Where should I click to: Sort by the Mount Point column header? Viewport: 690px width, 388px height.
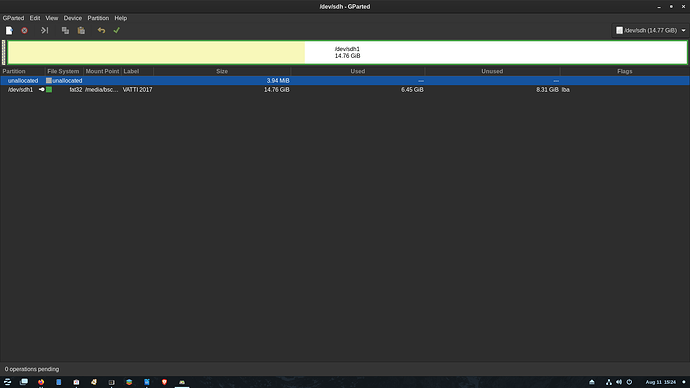pyautogui.click(x=102, y=71)
